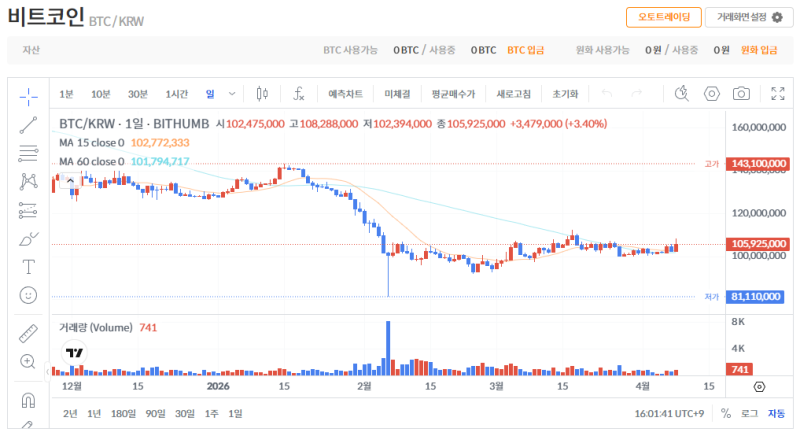Enter fullscreen chart mode
The image size is (800, 436).
(x=778, y=94)
